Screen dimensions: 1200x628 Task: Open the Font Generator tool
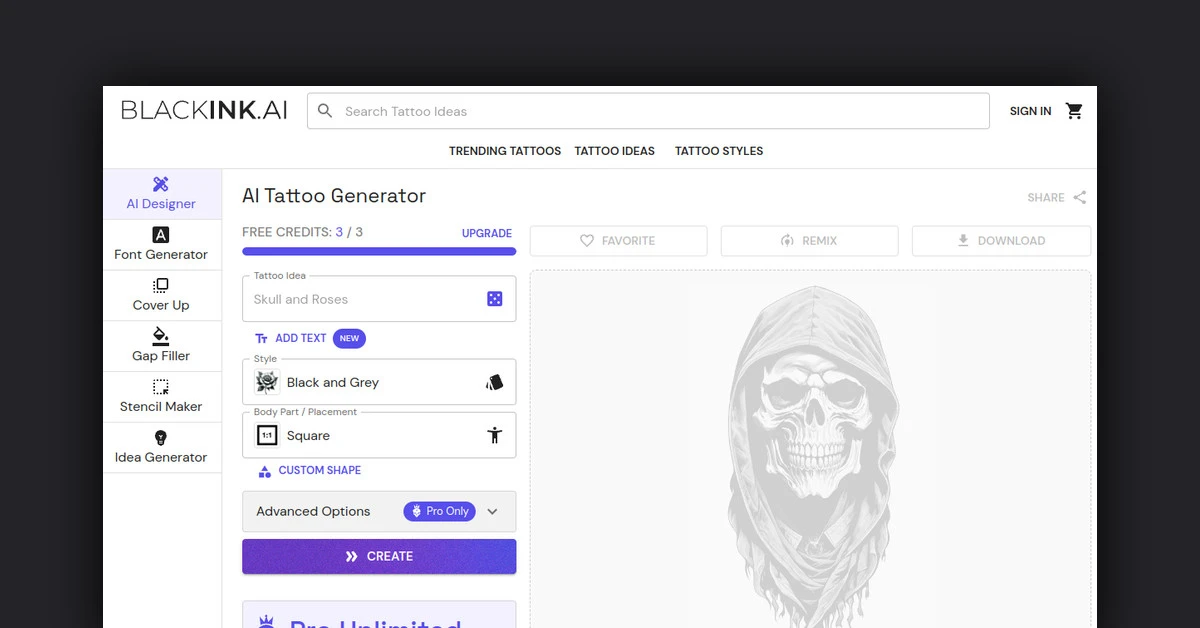[x=161, y=244]
